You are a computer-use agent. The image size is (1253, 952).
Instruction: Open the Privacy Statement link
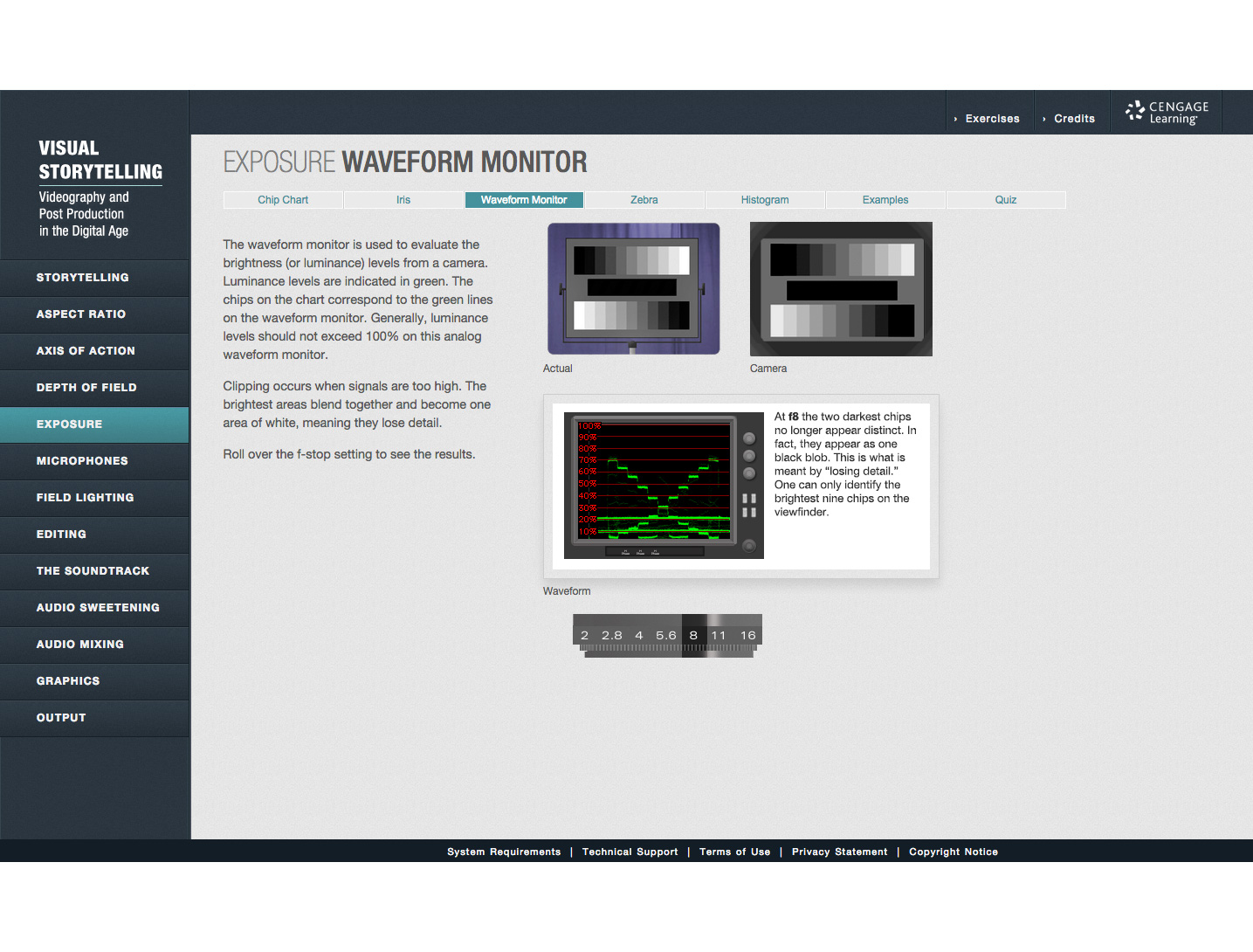(839, 852)
